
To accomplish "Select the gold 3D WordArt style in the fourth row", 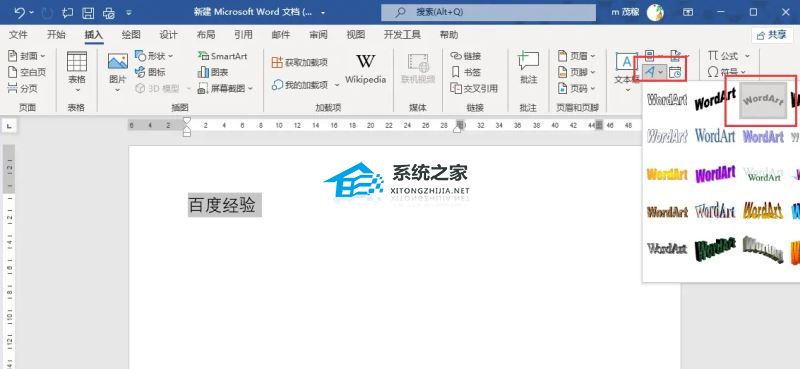I will pyautogui.click(x=763, y=210).
